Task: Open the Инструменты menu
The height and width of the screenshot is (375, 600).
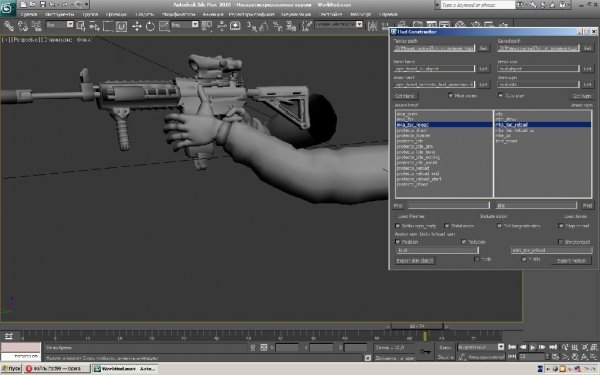Action: 59,14
